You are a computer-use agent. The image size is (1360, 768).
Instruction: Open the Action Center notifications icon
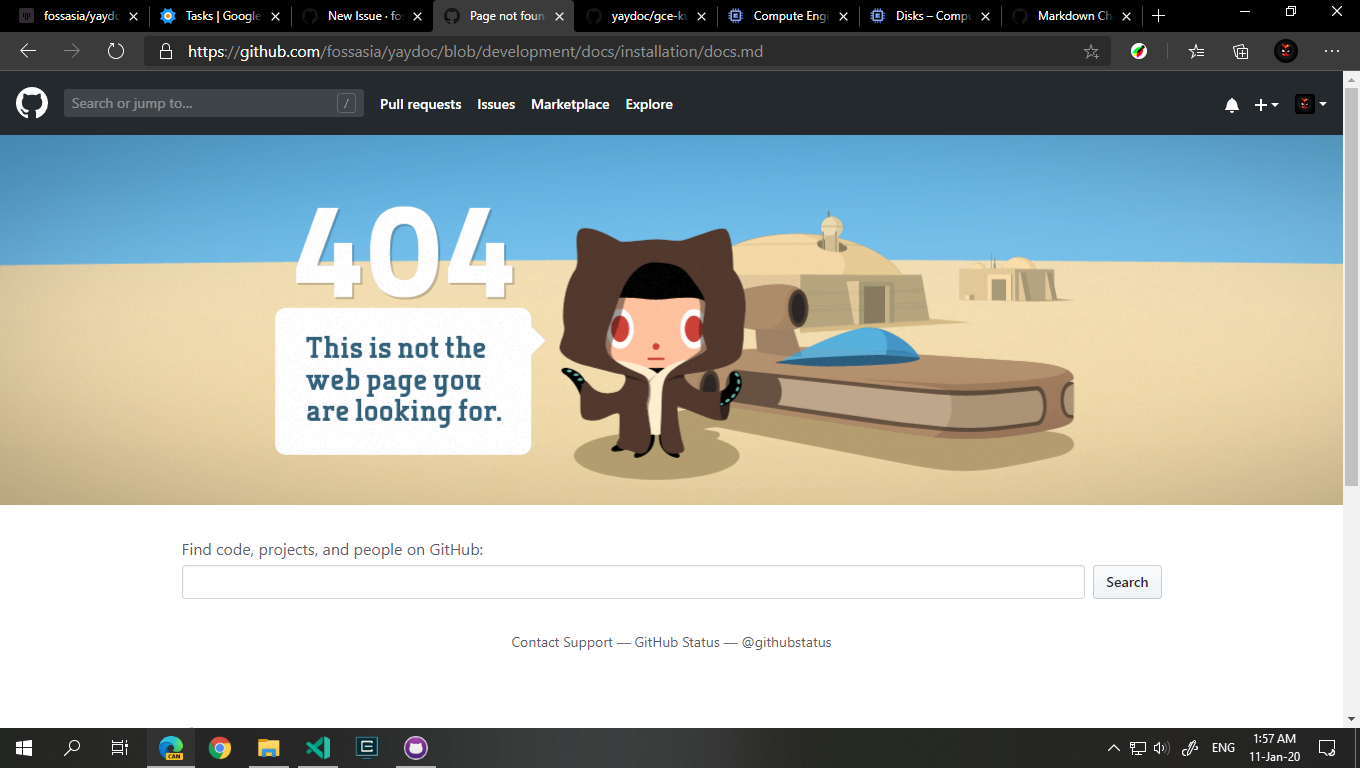[1327, 748]
